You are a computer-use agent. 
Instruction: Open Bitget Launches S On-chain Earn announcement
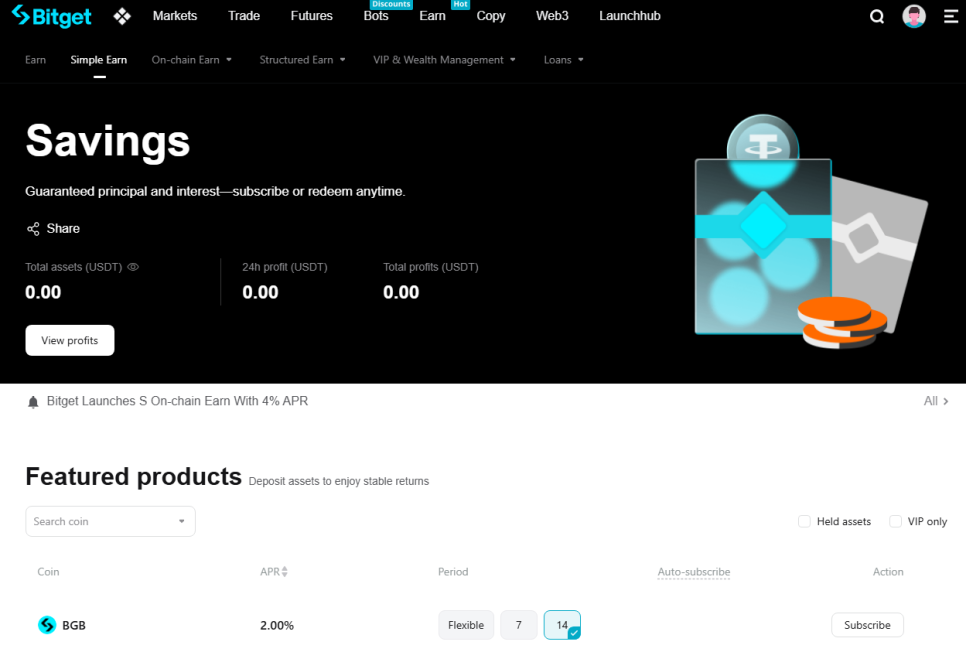coord(177,401)
